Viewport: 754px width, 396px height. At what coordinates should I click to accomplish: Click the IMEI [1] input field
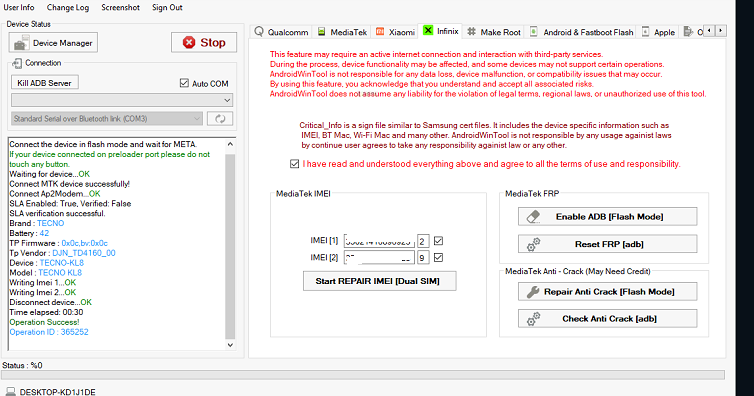[379, 241]
